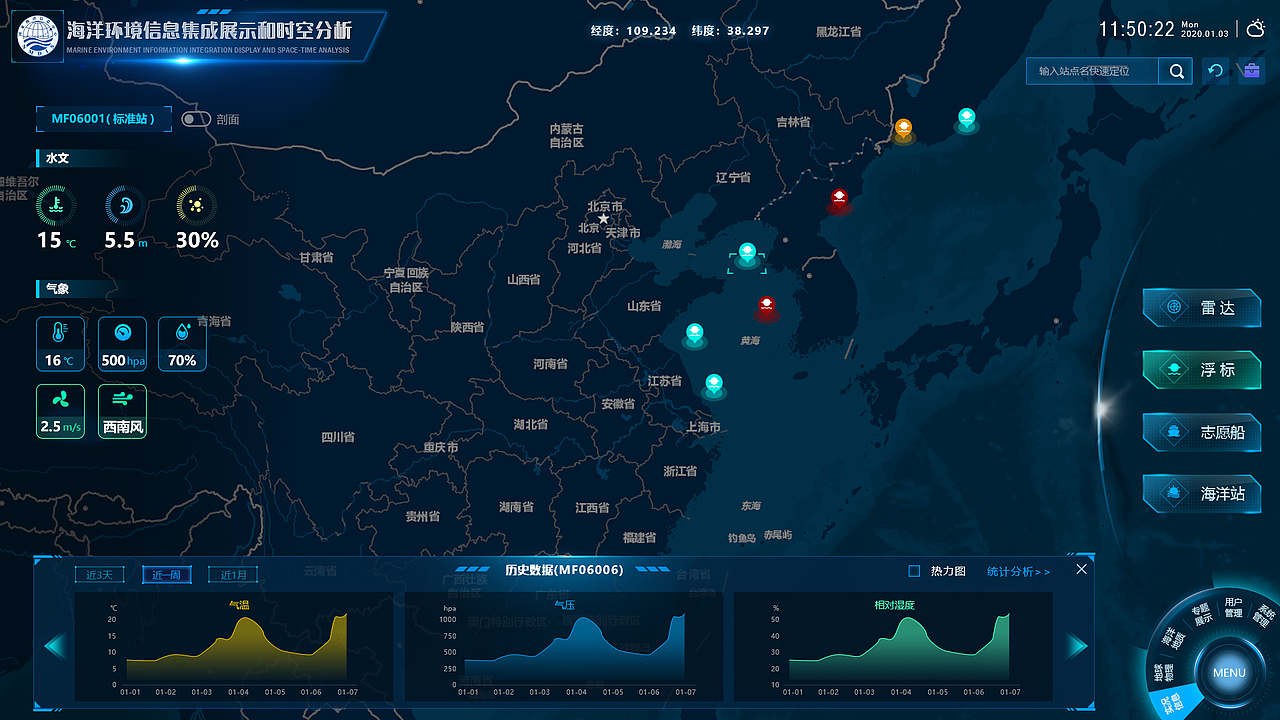Select the 30% circular sun icon
Viewport: 1280px width, 720px height.
coord(196,205)
